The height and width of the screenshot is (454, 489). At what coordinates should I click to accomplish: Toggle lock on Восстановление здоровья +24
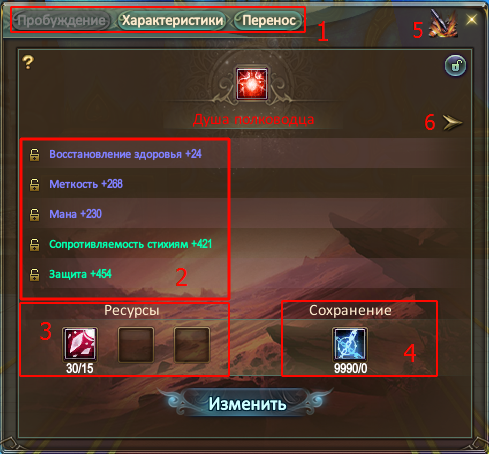pyautogui.click(x=34, y=155)
